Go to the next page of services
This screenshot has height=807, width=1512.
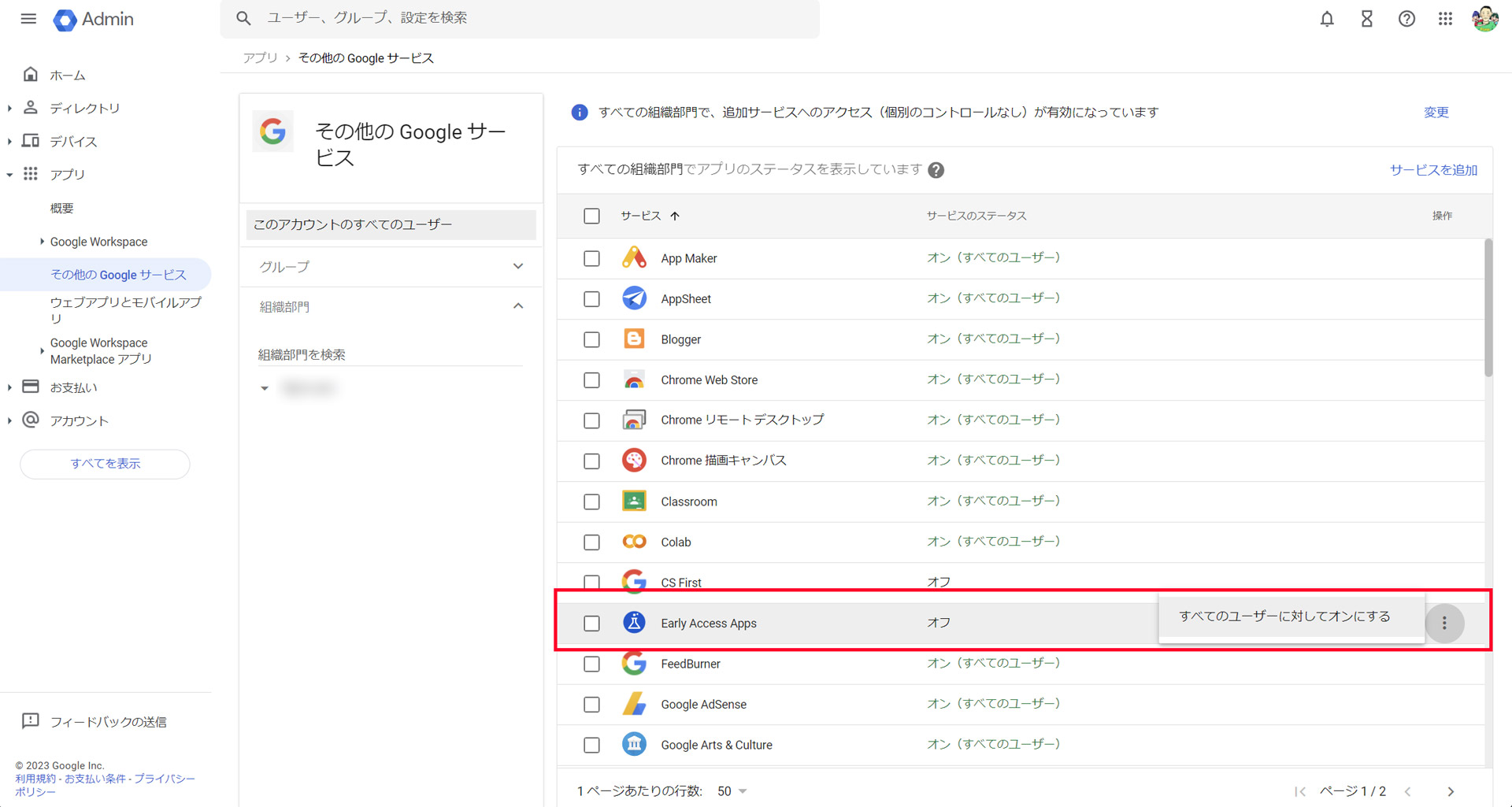[x=1451, y=791]
